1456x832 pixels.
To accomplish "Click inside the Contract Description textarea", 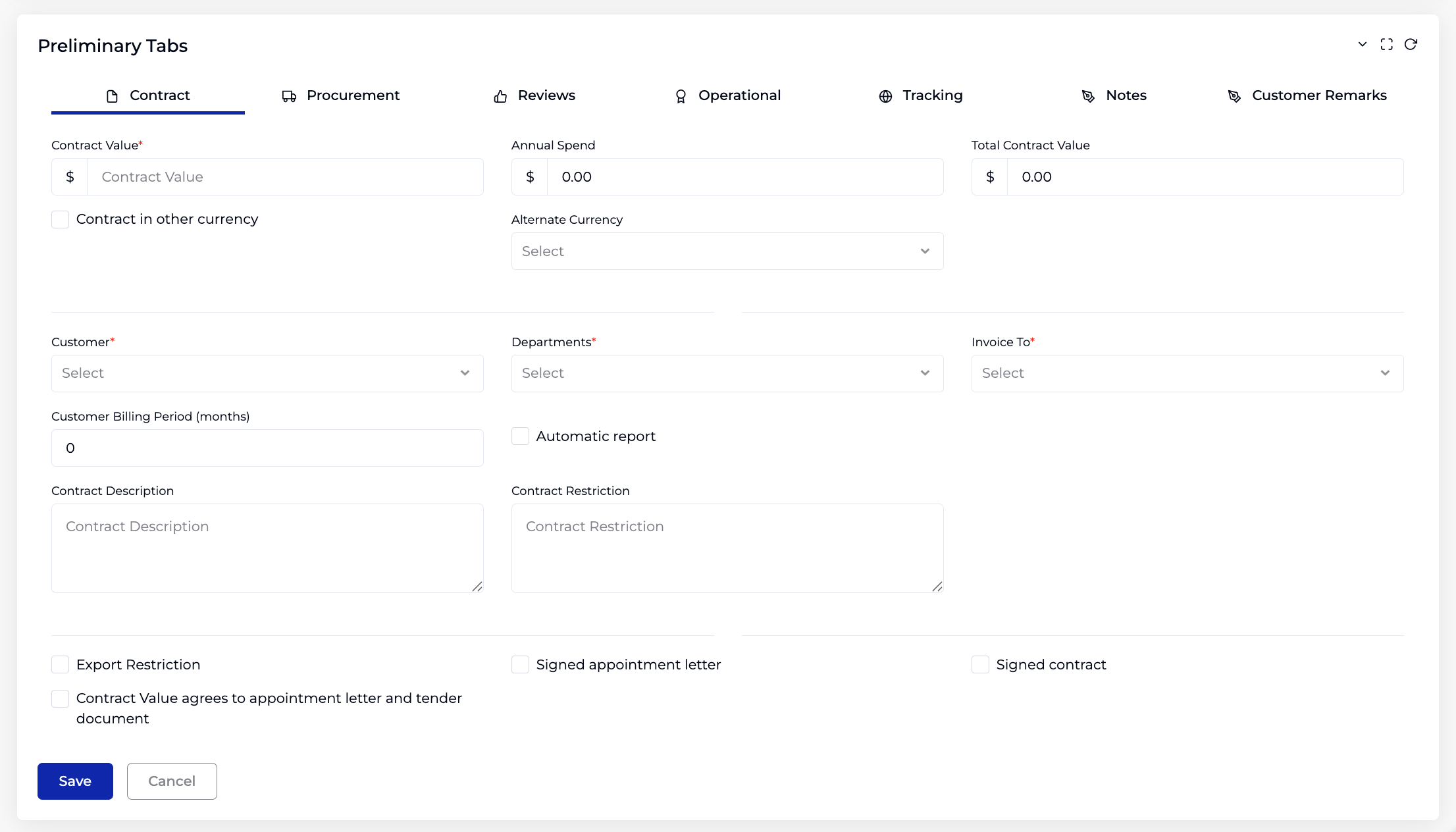I will coord(267,548).
